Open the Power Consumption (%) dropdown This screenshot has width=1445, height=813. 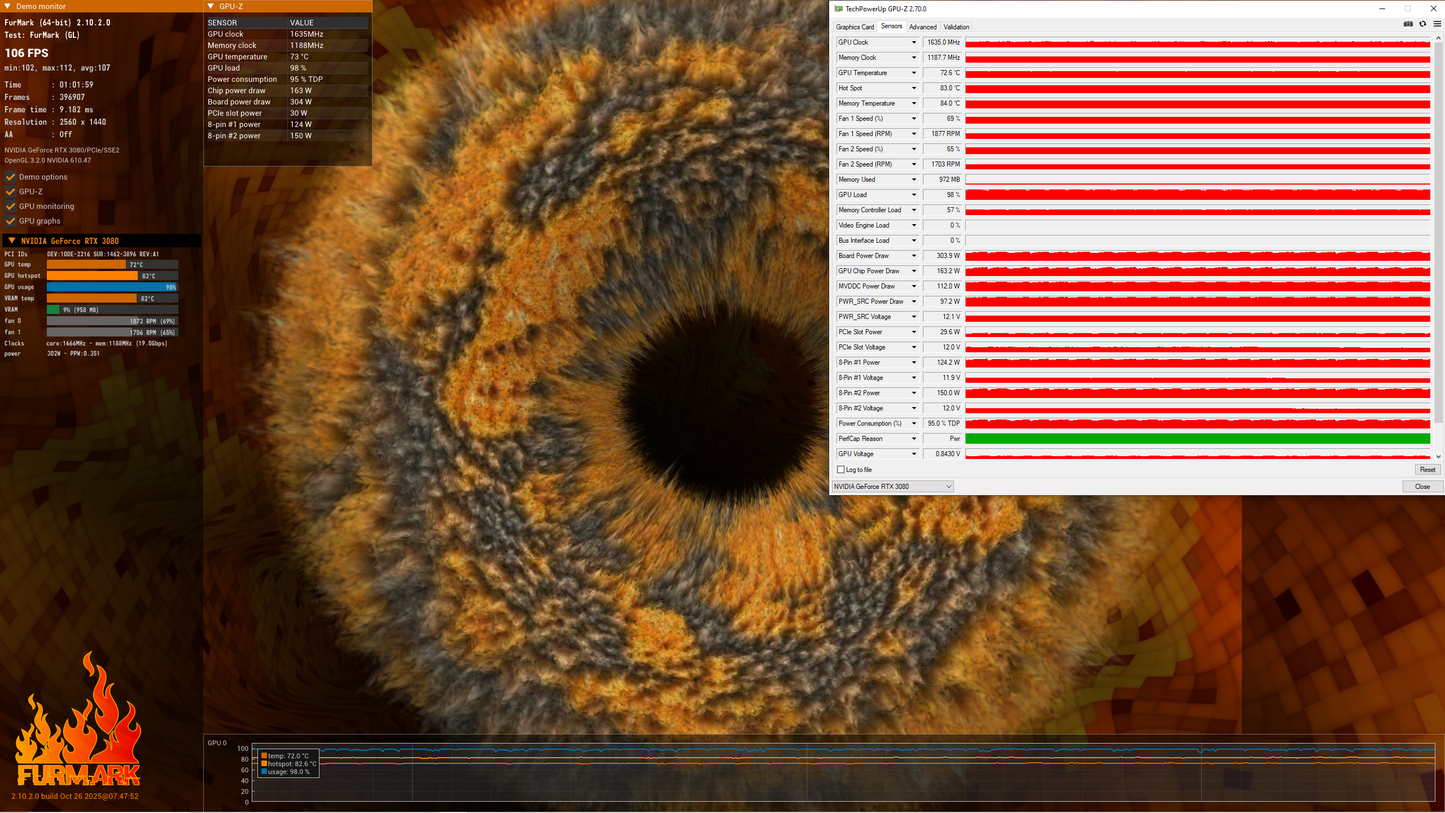913,424
